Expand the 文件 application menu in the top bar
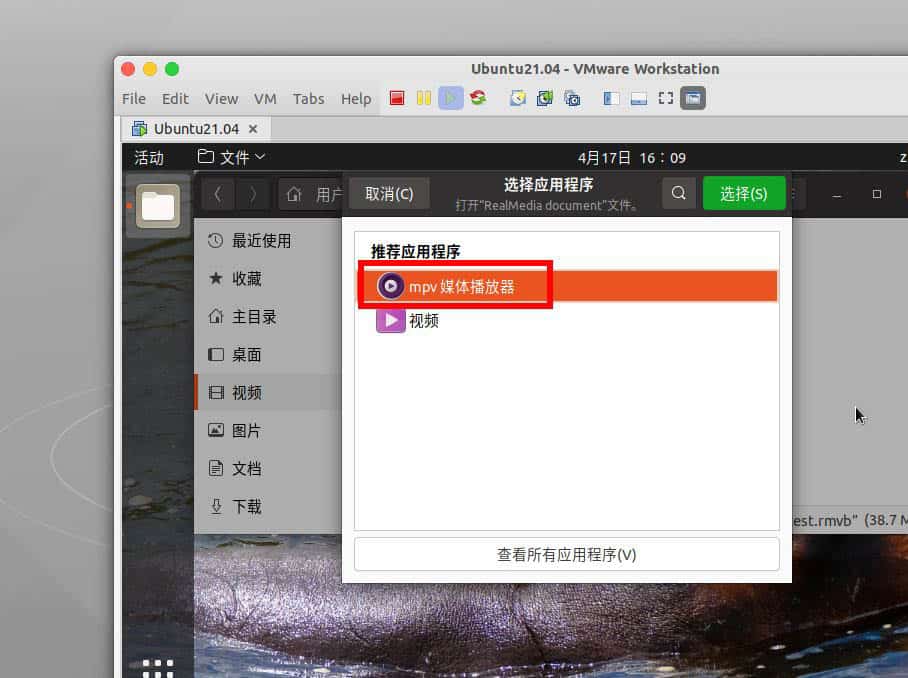 (x=231, y=157)
